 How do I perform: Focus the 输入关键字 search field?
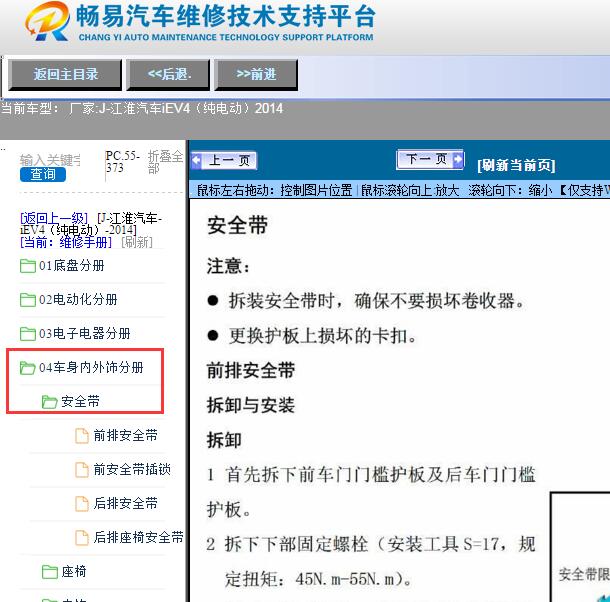(x=51, y=160)
